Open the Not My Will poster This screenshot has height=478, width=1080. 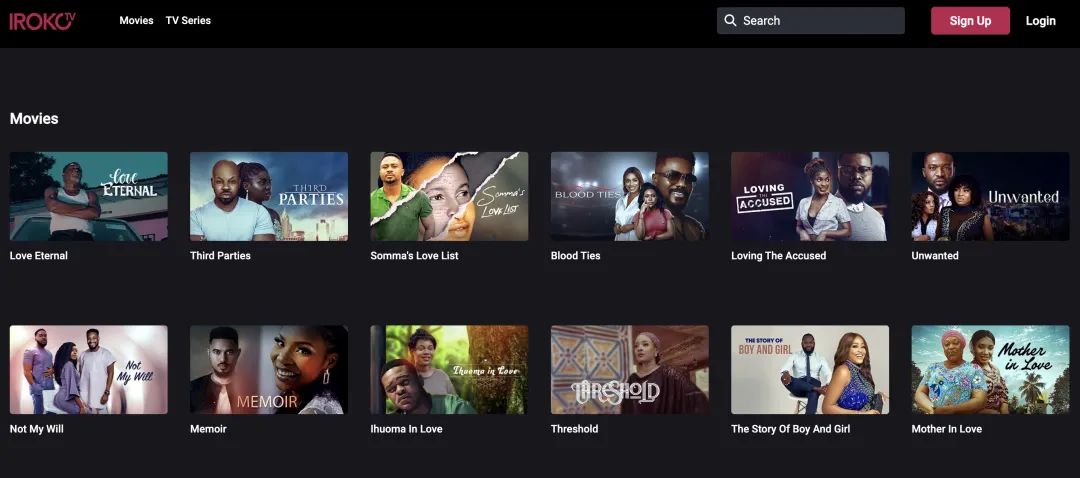coord(89,370)
